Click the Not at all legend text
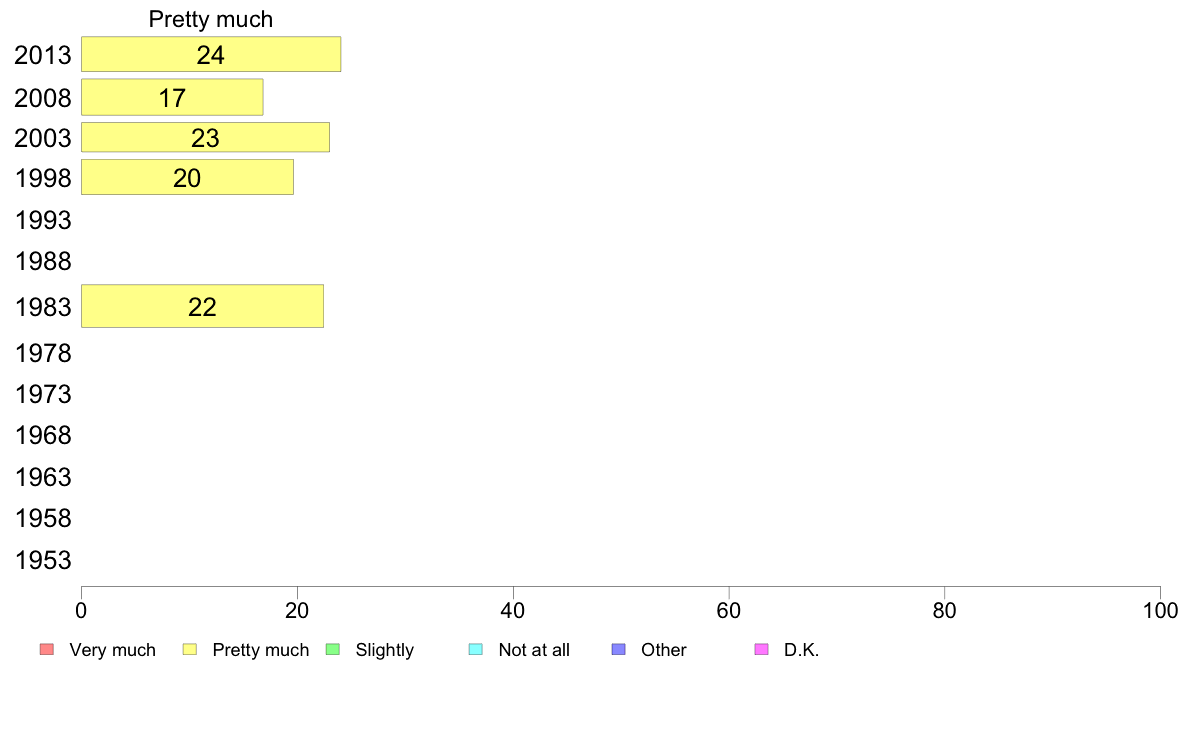Image resolution: width=1188 pixels, height=736 pixels. click(534, 650)
